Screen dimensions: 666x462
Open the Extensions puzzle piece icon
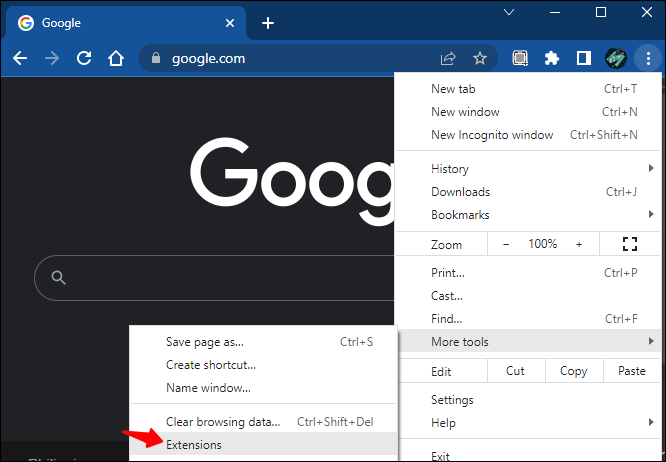[552, 58]
